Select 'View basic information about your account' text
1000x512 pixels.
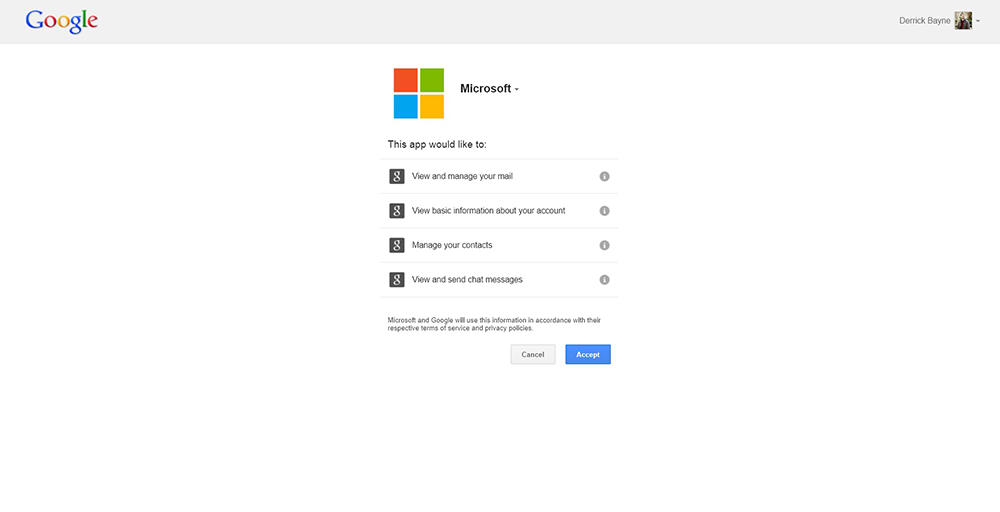pos(489,210)
